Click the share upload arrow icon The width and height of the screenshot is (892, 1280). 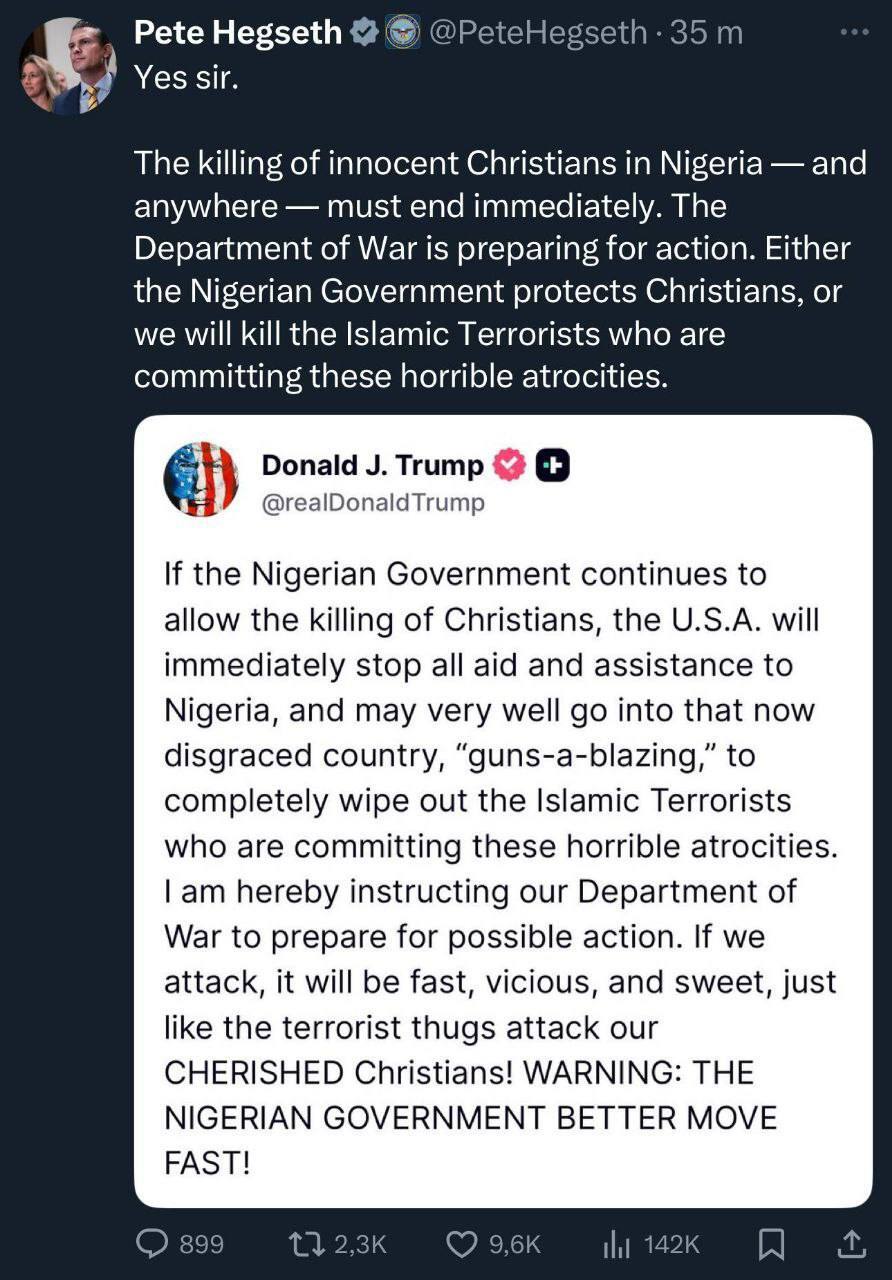(x=850, y=1243)
